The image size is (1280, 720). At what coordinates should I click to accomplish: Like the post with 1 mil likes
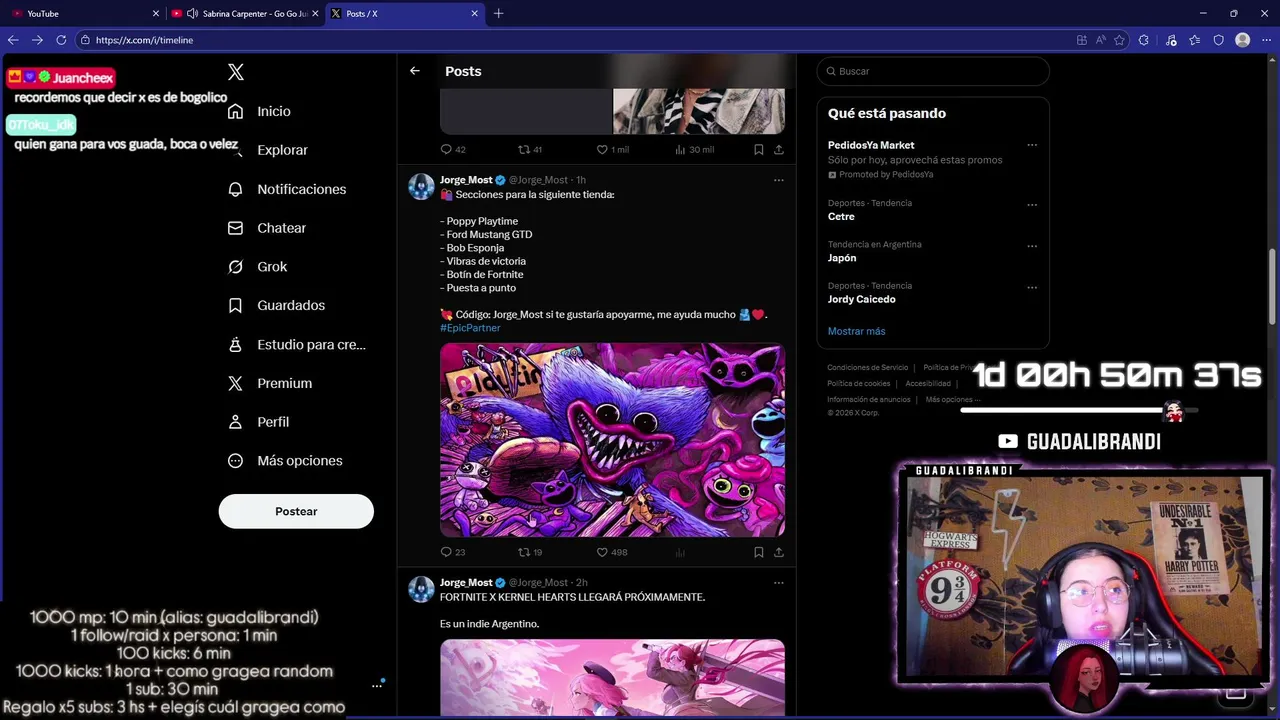point(613,149)
